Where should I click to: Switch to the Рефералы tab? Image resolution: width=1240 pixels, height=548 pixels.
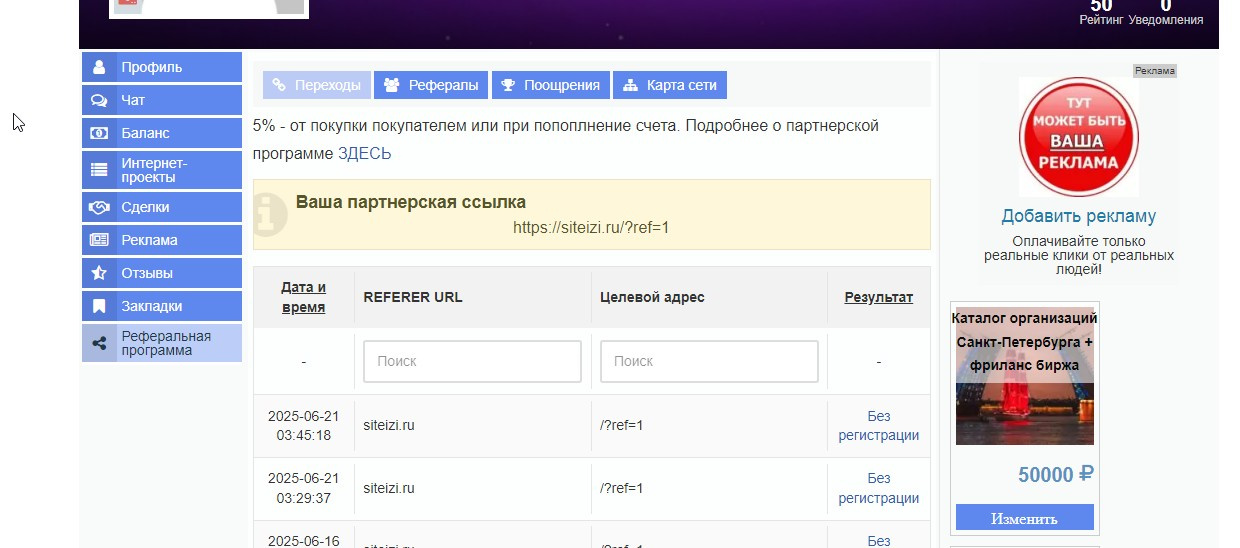point(431,86)
